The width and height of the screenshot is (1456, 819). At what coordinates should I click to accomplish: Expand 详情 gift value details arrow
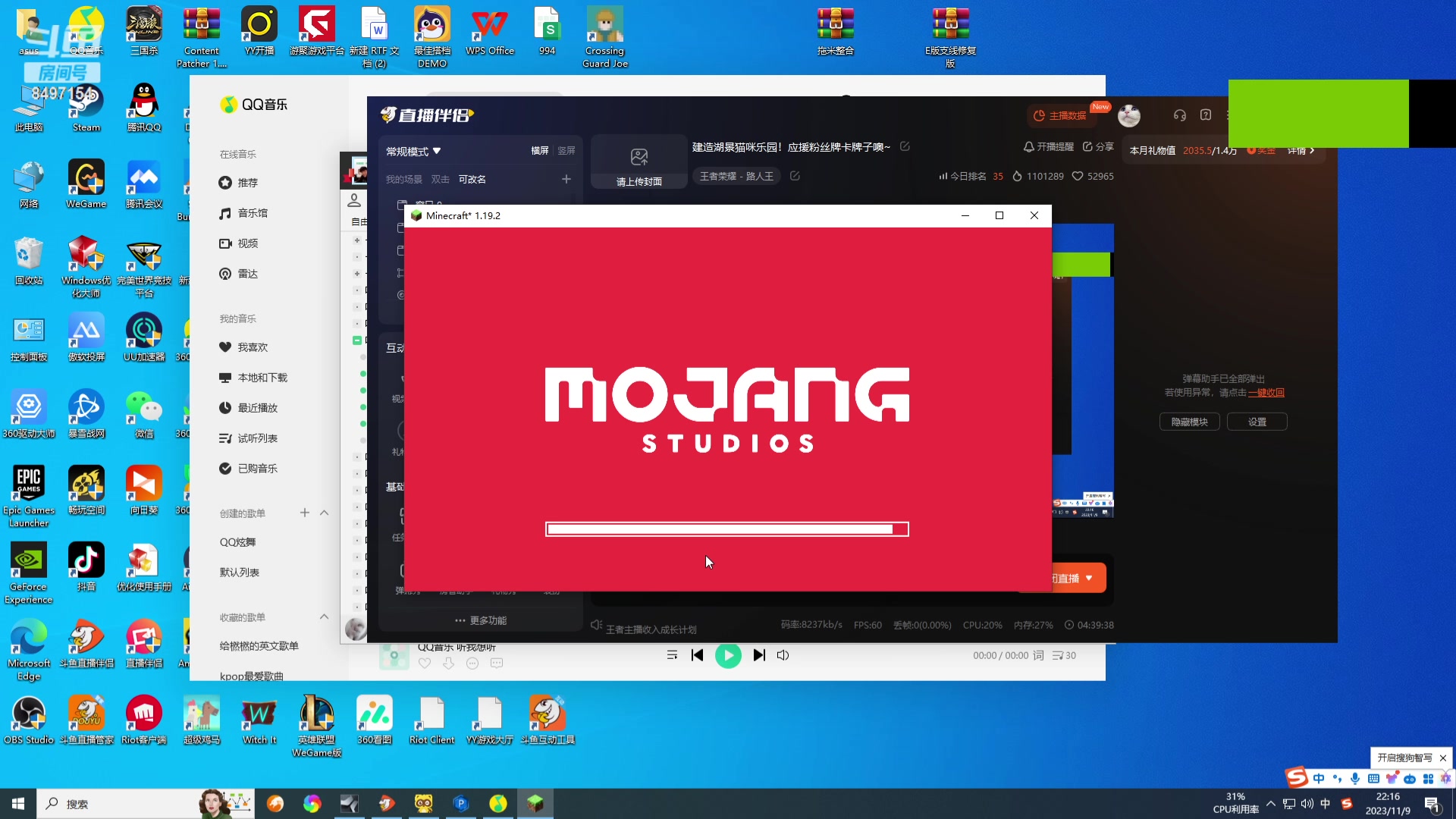coord(1301,151)
